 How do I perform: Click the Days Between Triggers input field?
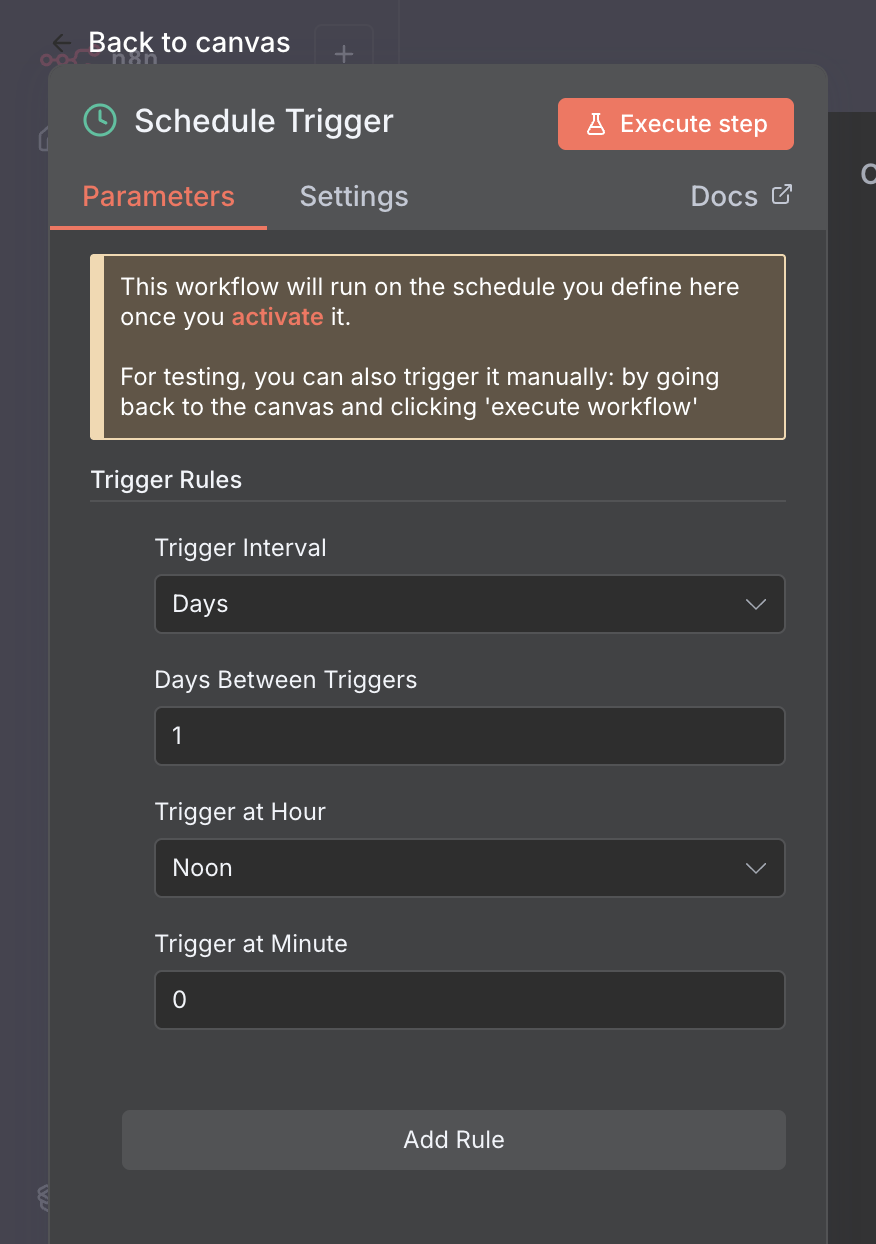470,736
